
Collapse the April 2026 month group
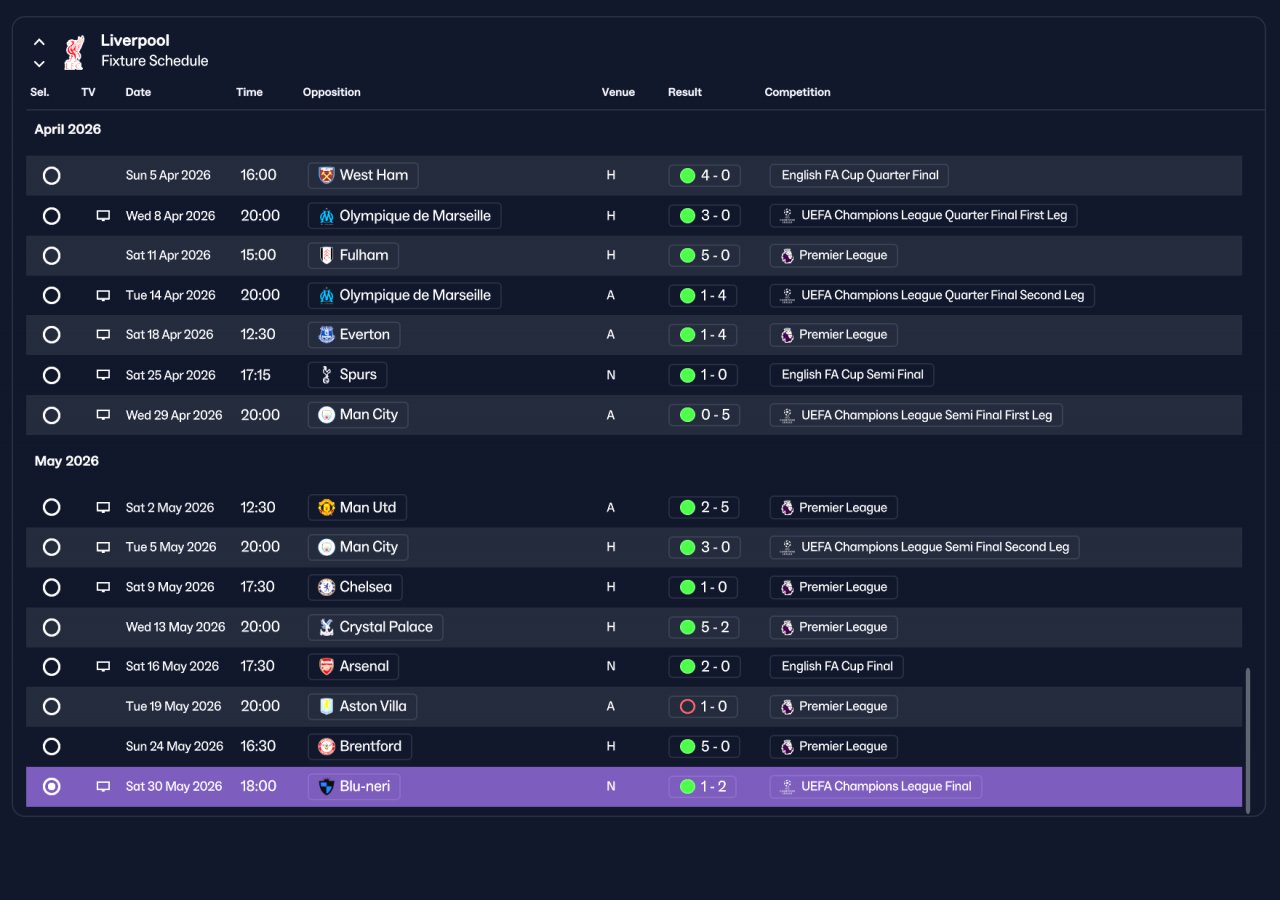68,129
